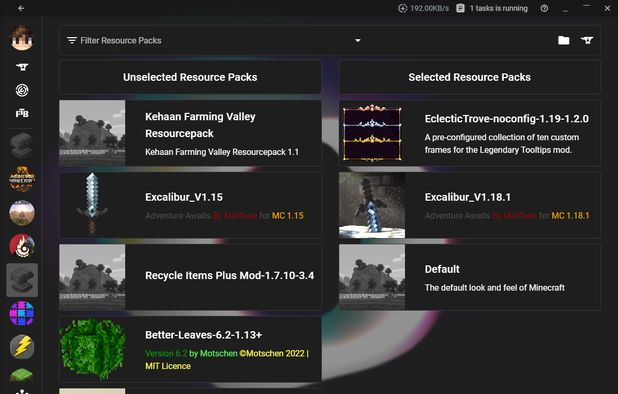Click the filter lines icon

[x=72, y=40]
